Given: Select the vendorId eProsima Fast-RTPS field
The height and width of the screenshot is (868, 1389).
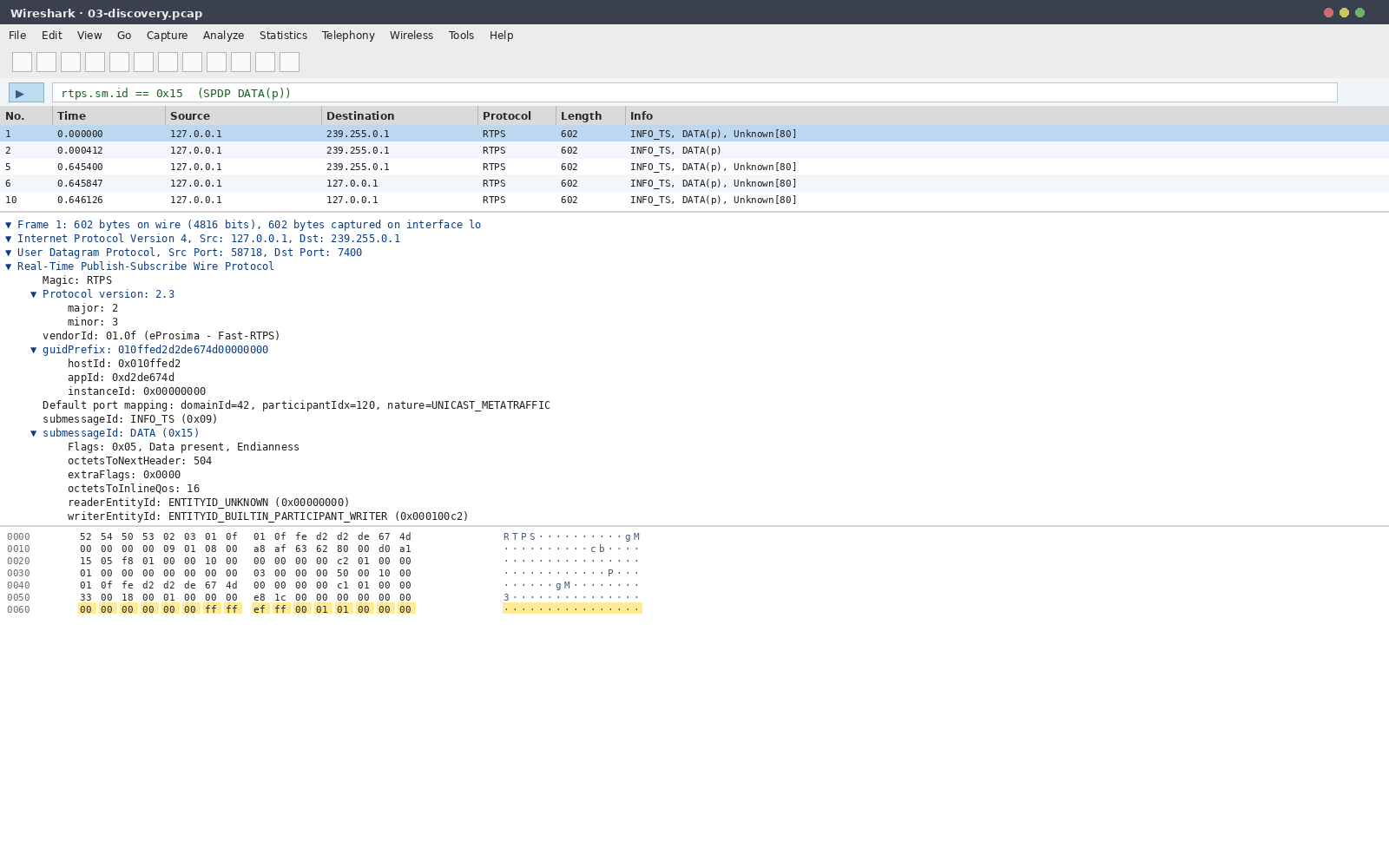Looking at the screenshot, I should tap(161, 336).
